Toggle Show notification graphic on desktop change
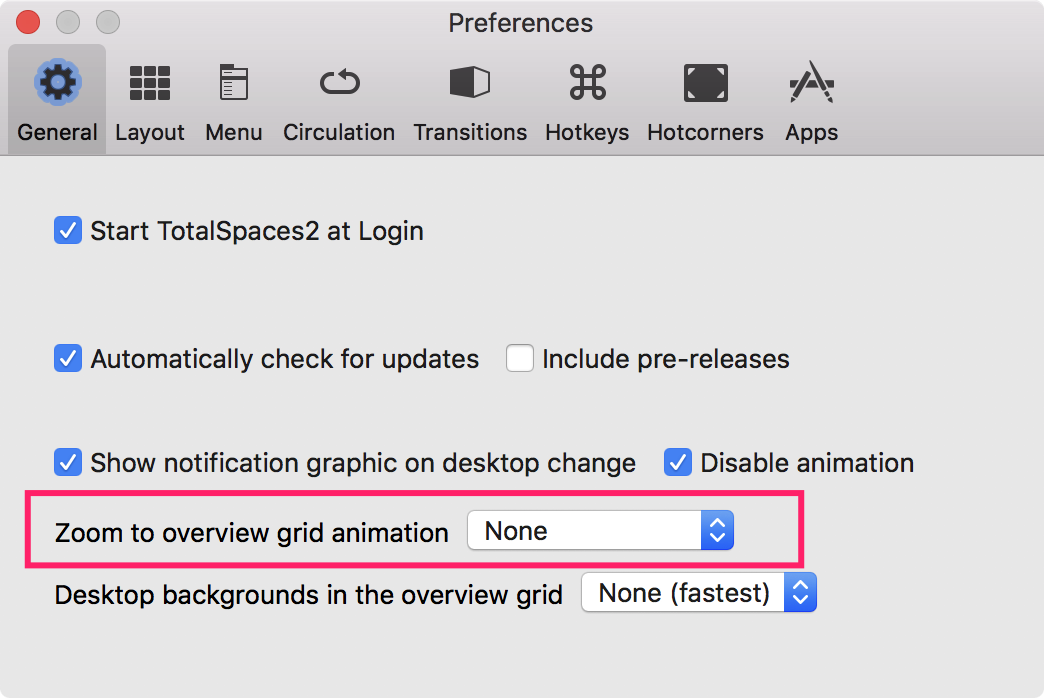Image resolution: width=1044 pixels, height=698 pixels. 68,463
